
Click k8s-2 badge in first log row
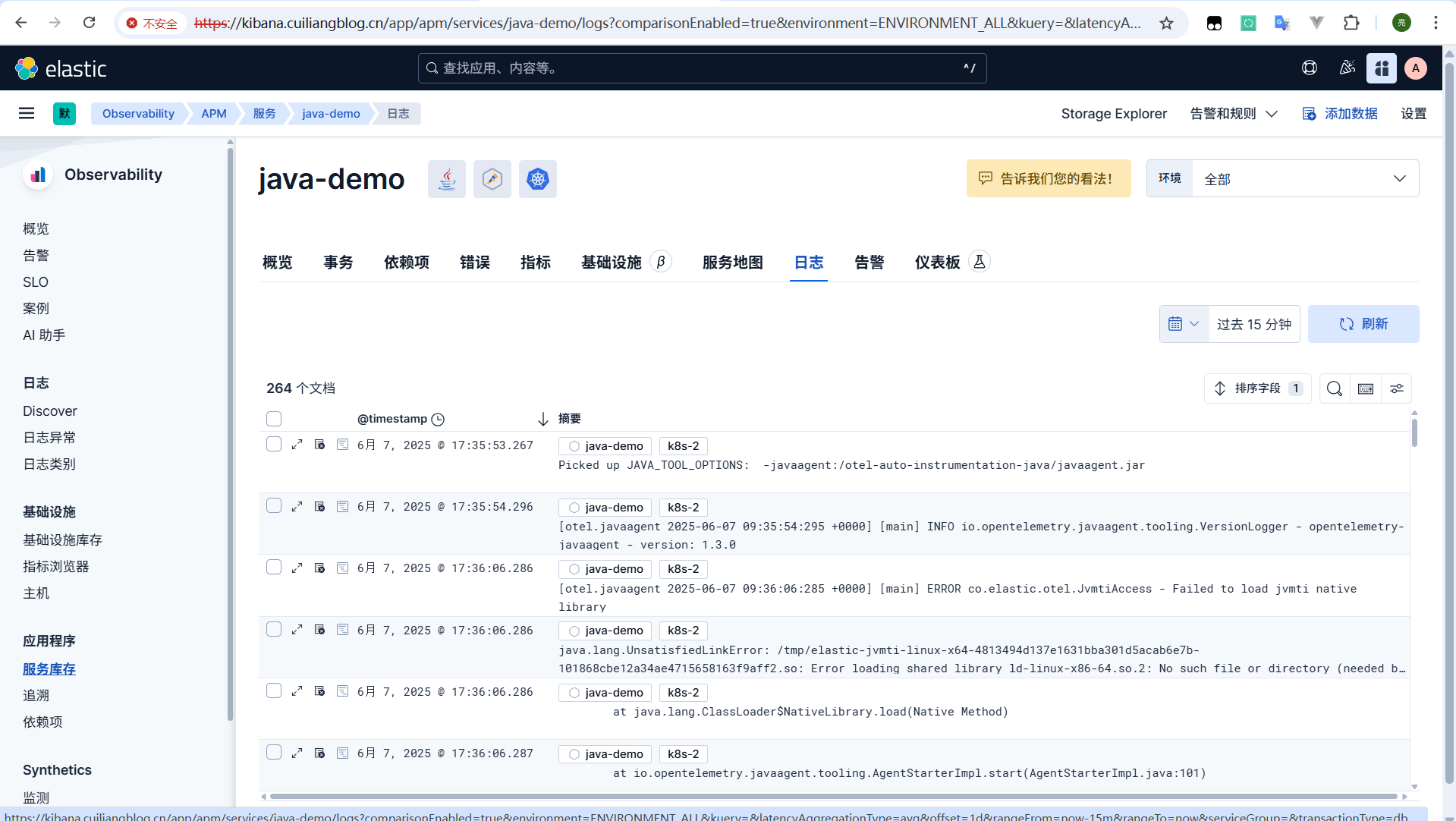684,446
